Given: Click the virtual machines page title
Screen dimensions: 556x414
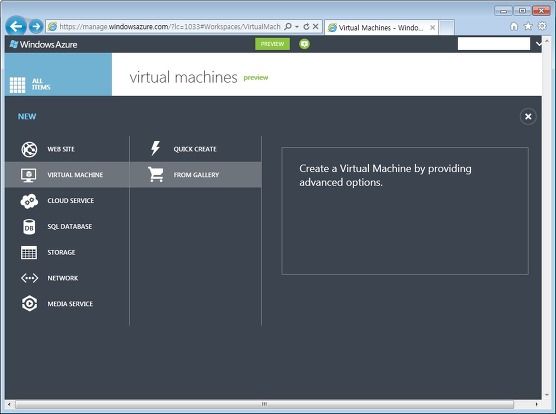Looking at the screenshot, I should point(183,77).
